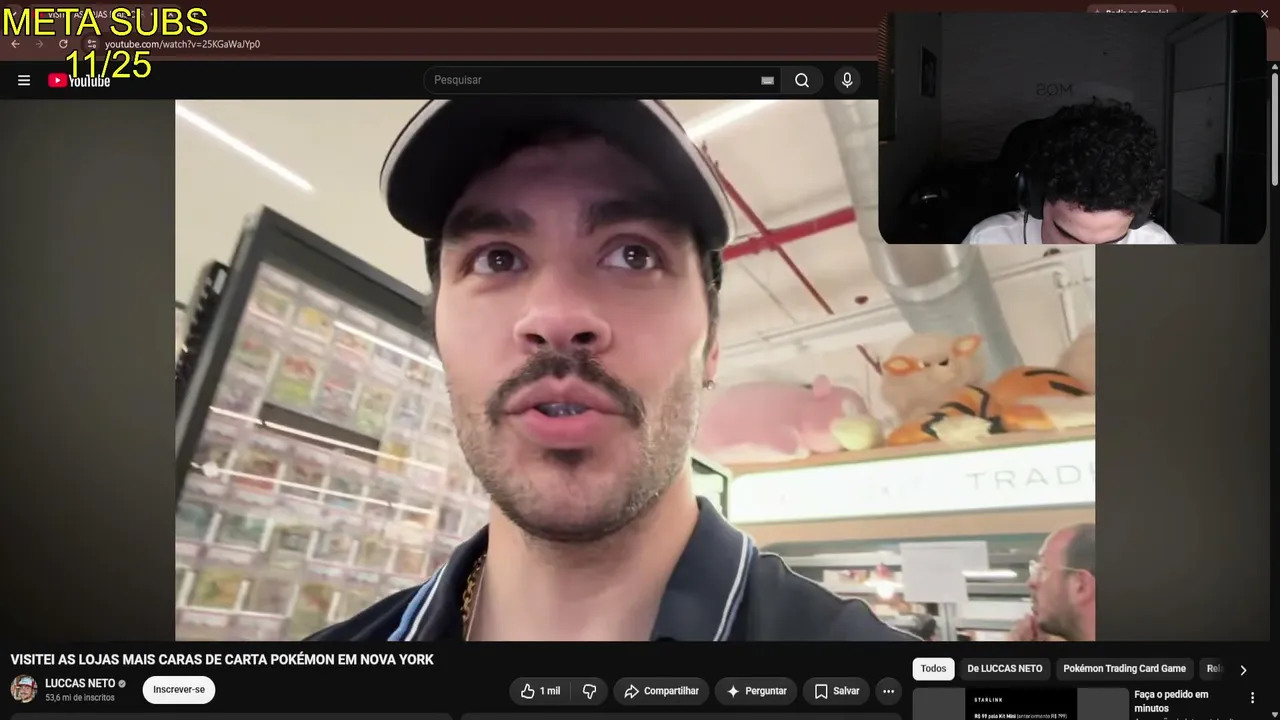Save video to playlist with Salvar

pos(836,691)
